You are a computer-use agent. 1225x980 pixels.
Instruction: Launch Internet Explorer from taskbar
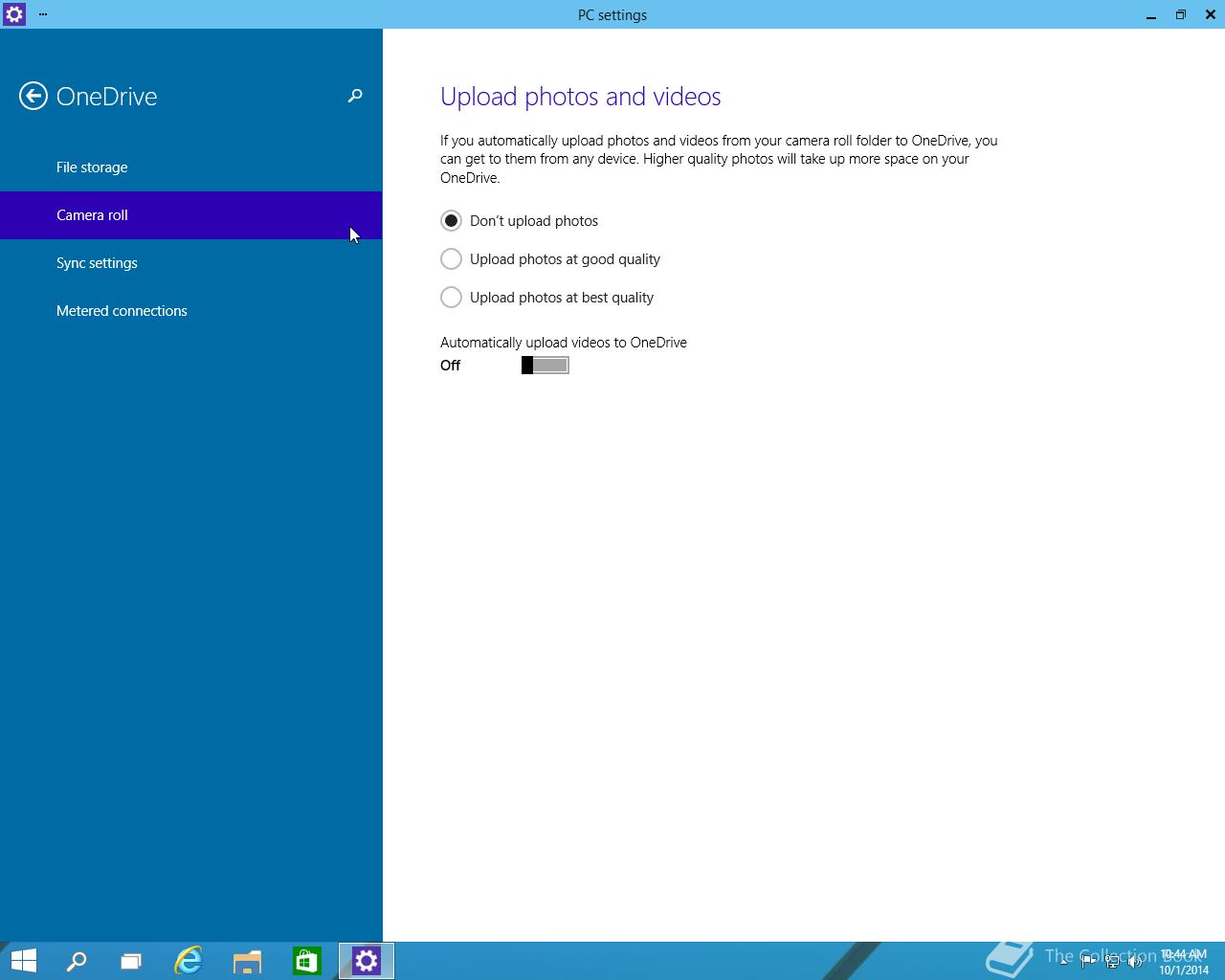click(x=189, y=961)
